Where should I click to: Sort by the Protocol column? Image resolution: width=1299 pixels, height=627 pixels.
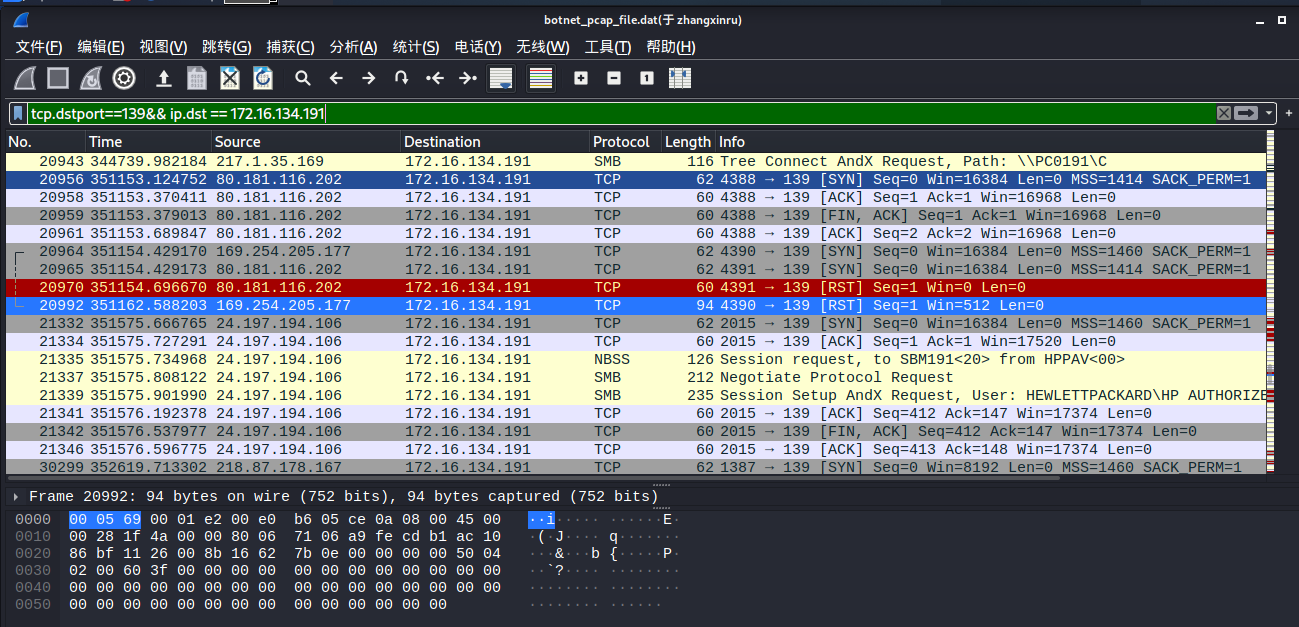pos(625,142)
